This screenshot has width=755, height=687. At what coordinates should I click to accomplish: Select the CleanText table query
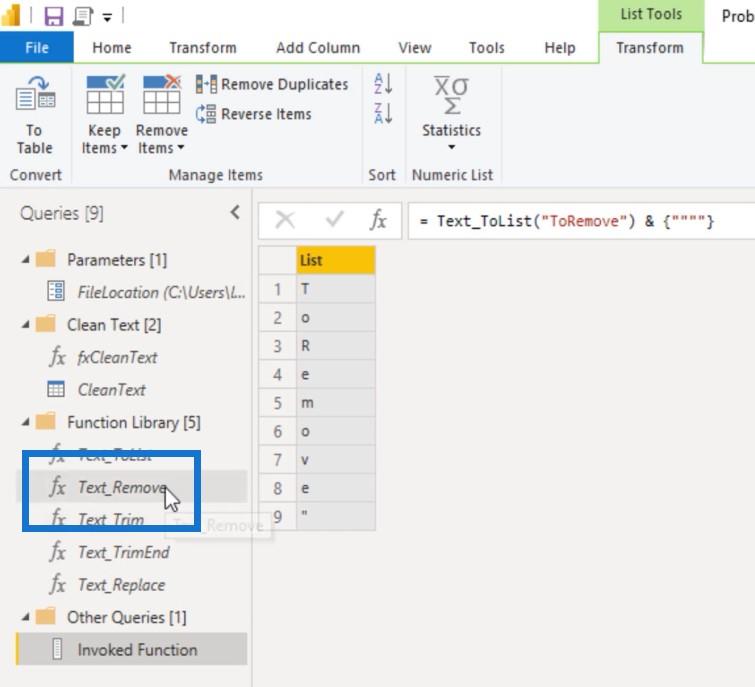112,389
